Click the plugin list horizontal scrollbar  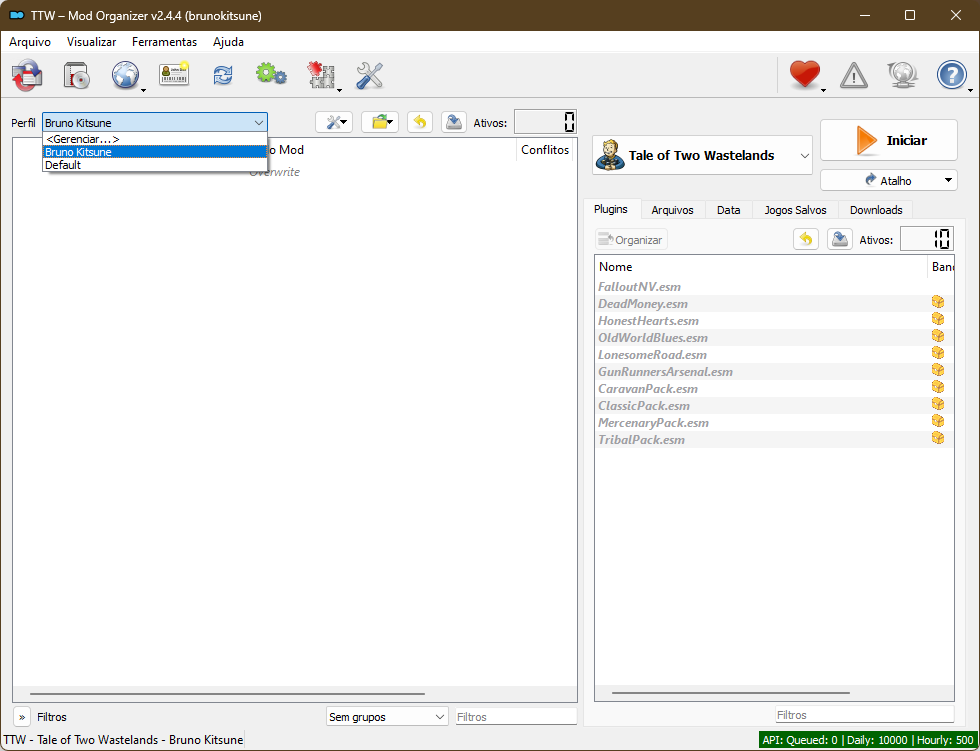731,692
